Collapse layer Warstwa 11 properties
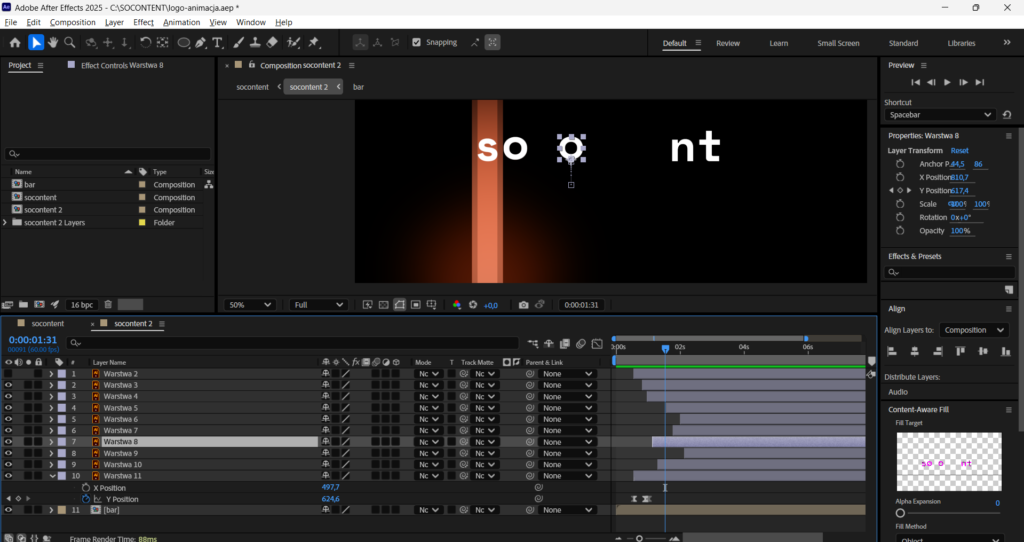The width and height of the screenshot is (1024, 542). click(x=52, y=476)
